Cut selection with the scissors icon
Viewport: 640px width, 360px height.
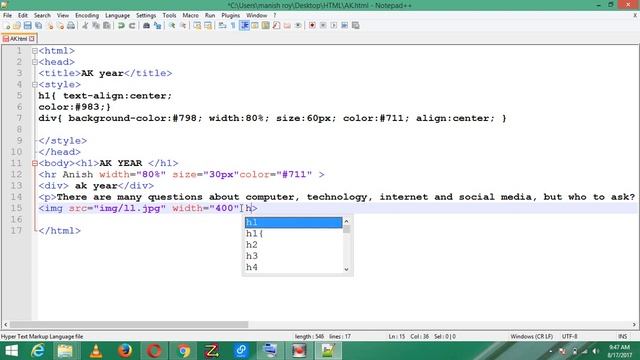click(85, 25)
